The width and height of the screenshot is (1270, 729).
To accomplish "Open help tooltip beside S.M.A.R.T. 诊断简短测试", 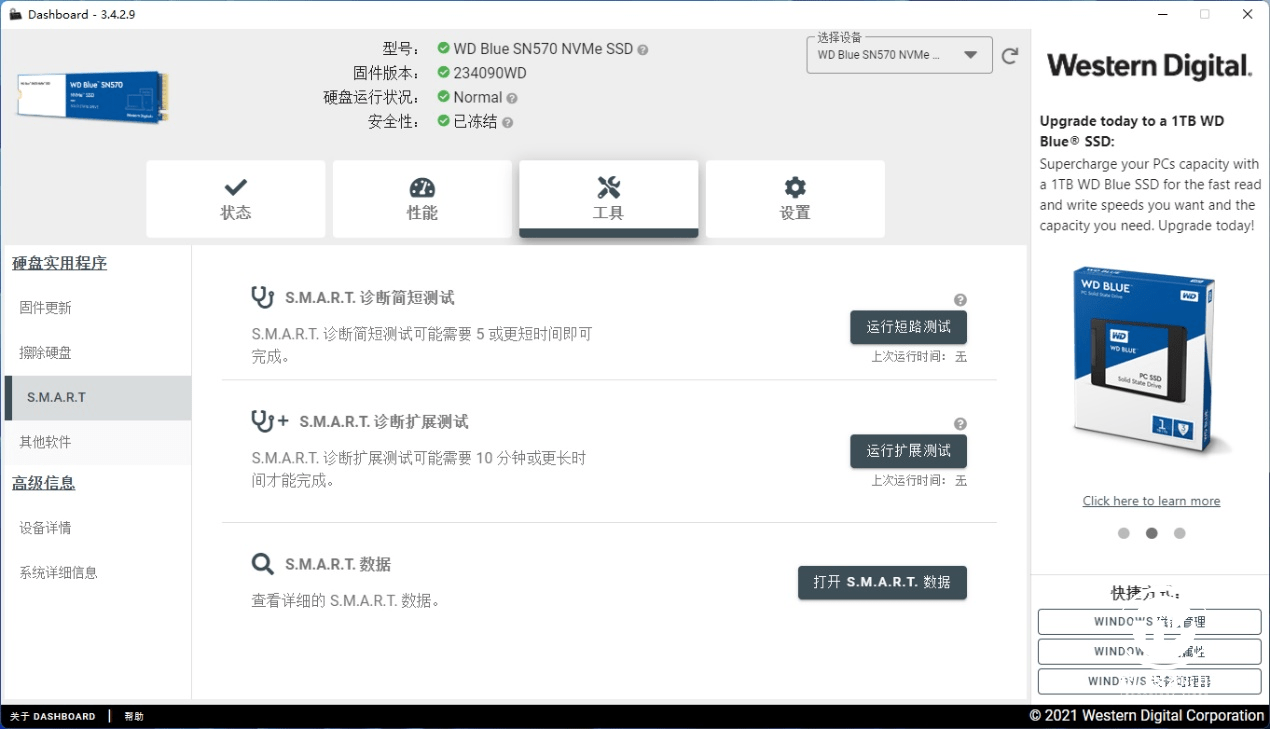I will click(960, 299).
